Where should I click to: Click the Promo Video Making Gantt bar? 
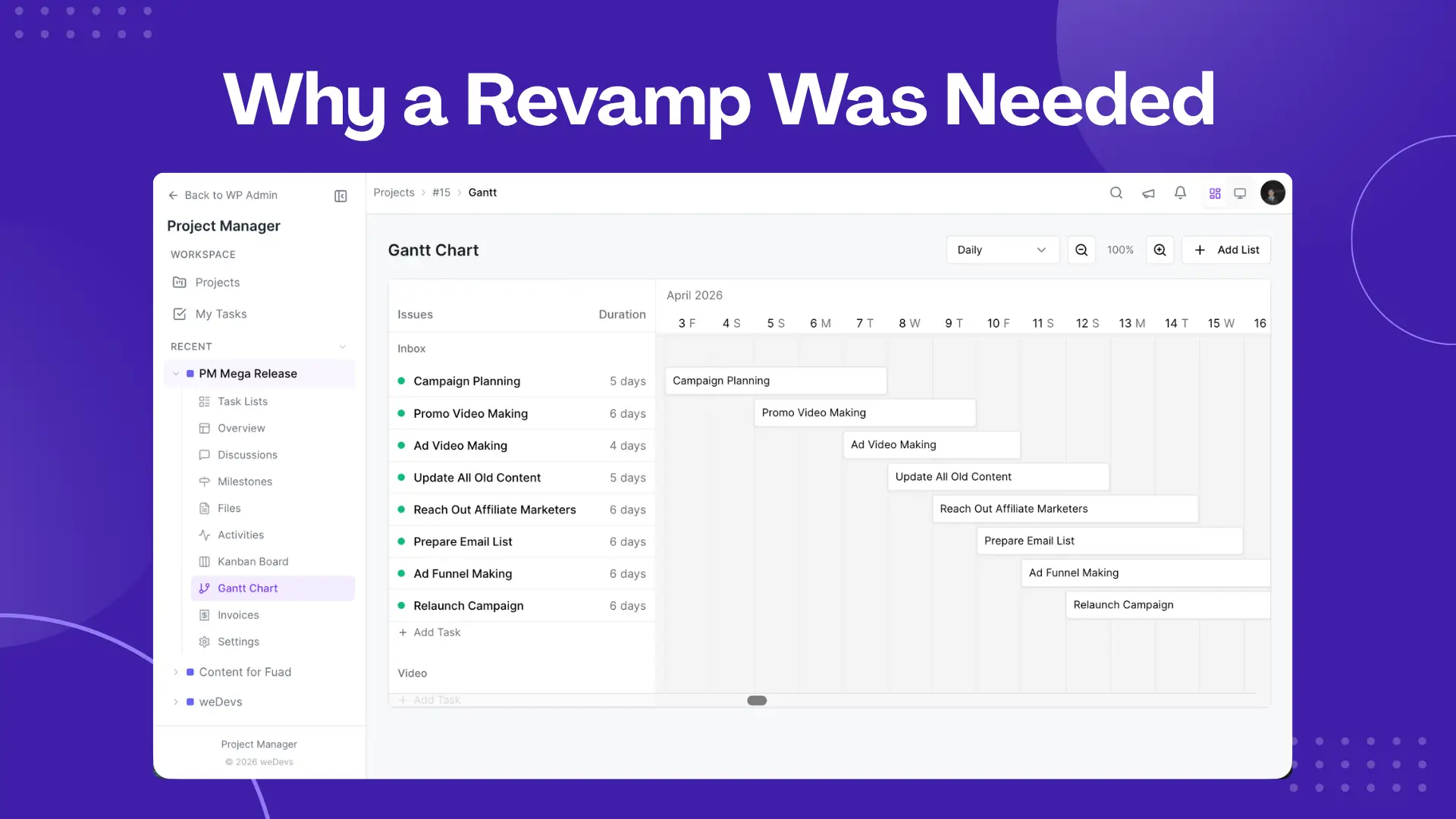864,413
